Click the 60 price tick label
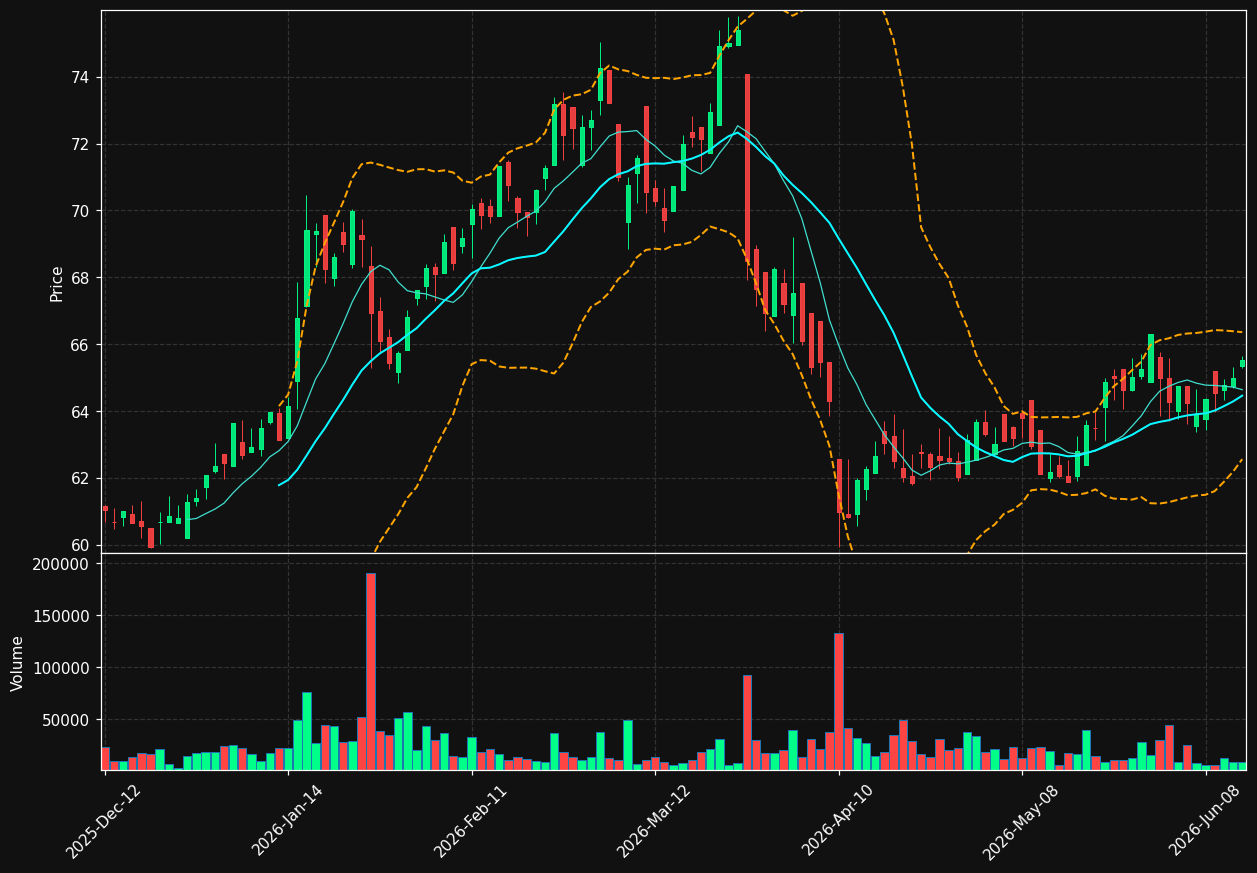1257x873 pixels. pos(79,545)
